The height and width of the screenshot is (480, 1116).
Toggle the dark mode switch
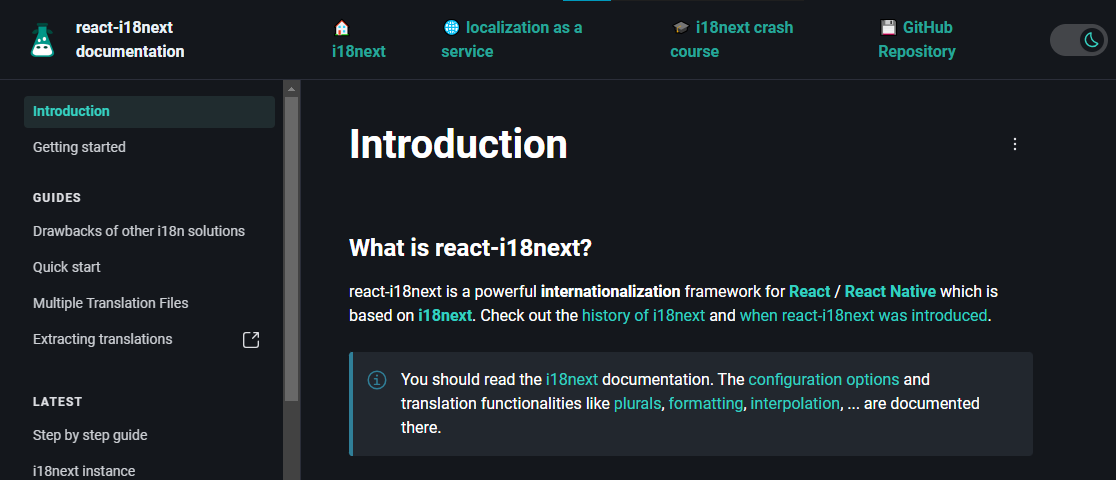(1079, 40)
